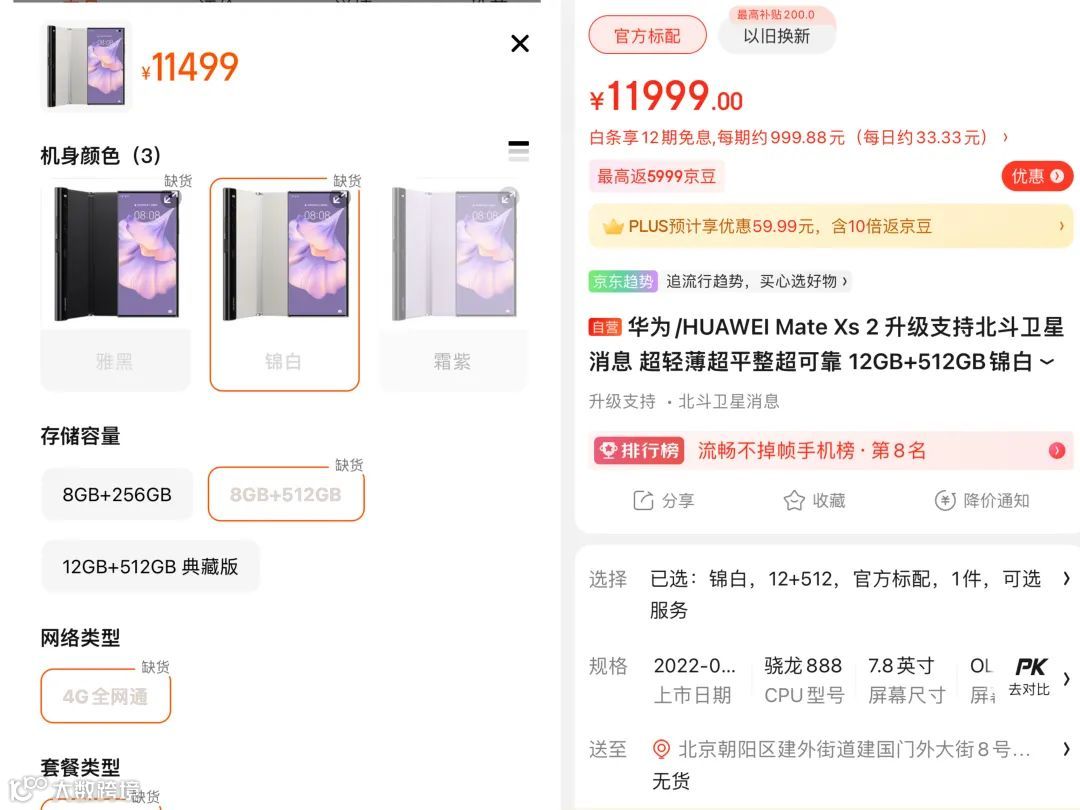Switch color list view layout
Image resolution: width=1080 pixels, height=810 pixels.
[518, 150]
